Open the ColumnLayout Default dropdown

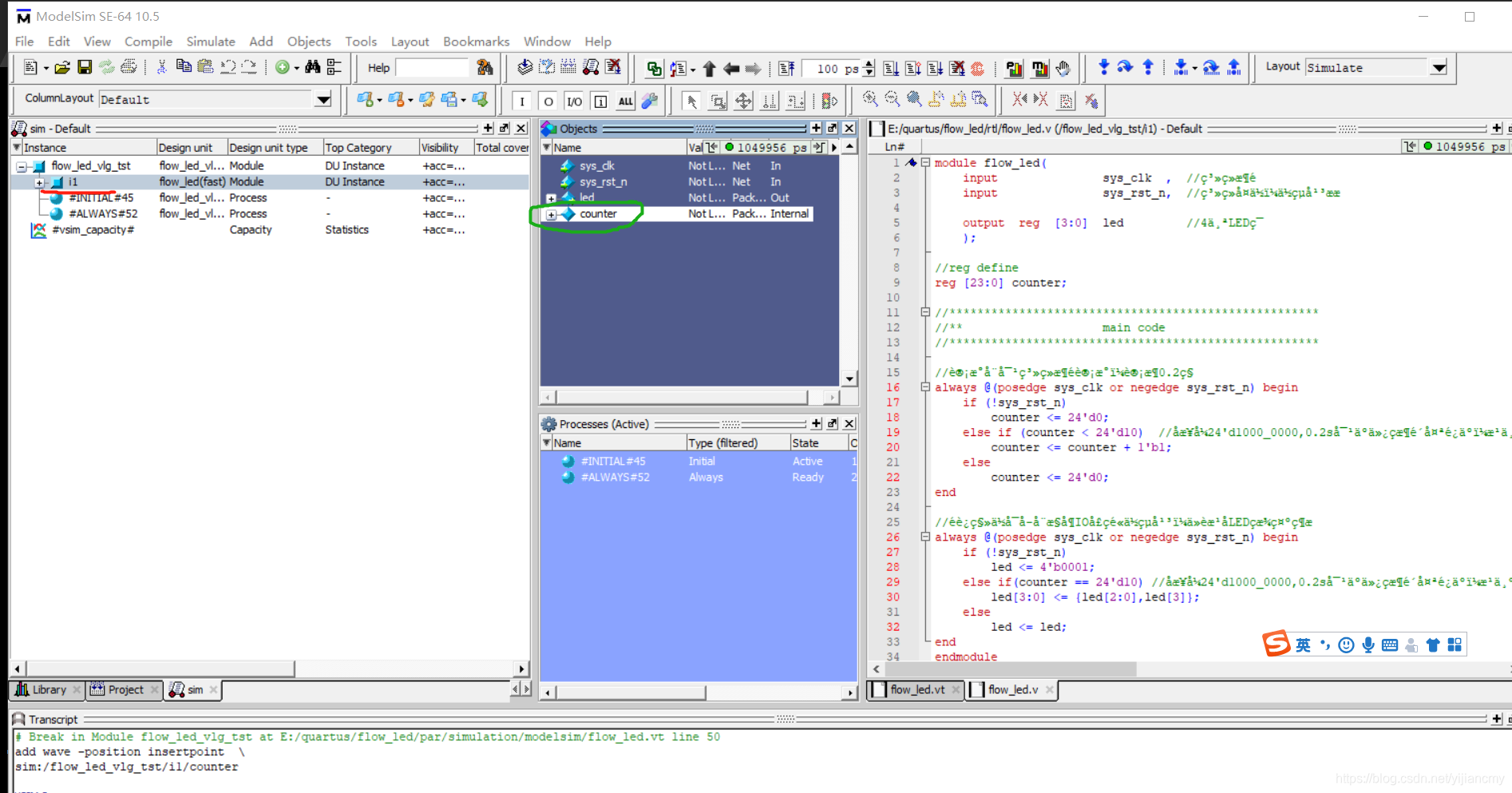(x=323, y=100)
